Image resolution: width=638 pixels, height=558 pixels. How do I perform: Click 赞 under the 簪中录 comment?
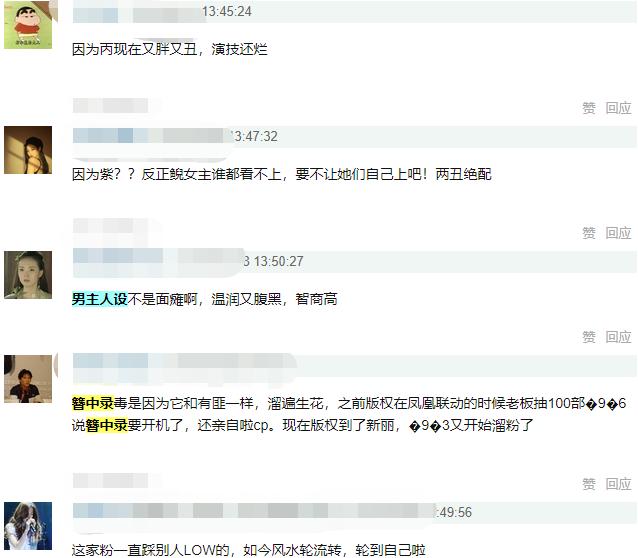click(588, 484)
